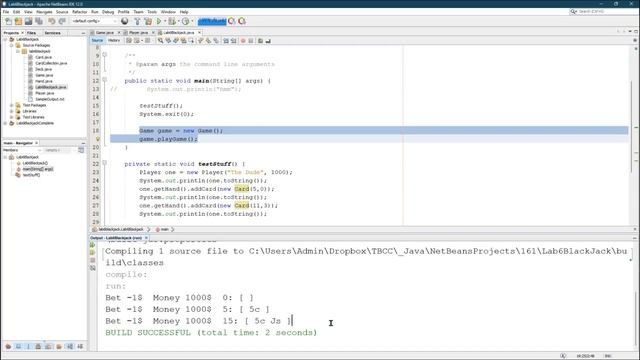Minimize the Projects panel with dash button

[83, 33]
